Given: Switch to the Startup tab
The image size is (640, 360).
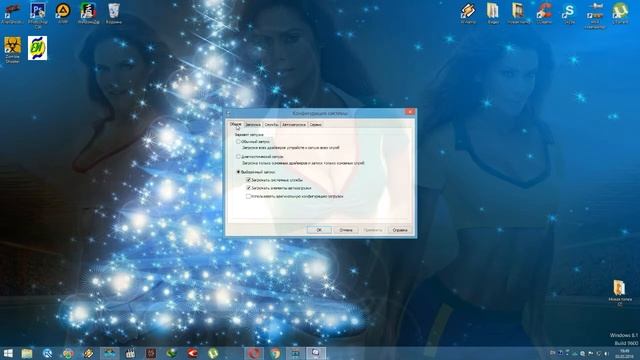Looking at the screenshot, I should coord(294,124).
